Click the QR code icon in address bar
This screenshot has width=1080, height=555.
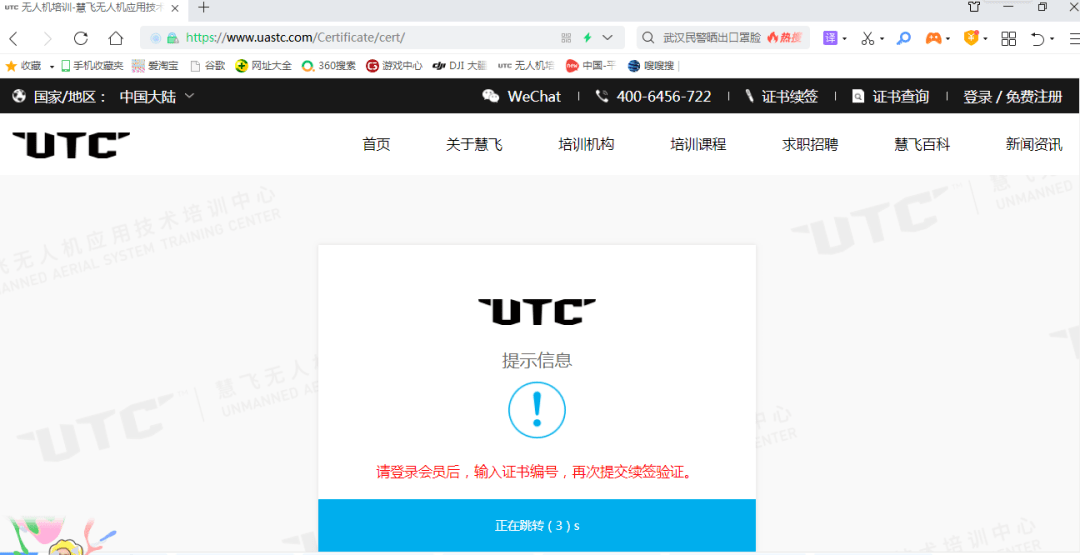(x=566, y=38)
